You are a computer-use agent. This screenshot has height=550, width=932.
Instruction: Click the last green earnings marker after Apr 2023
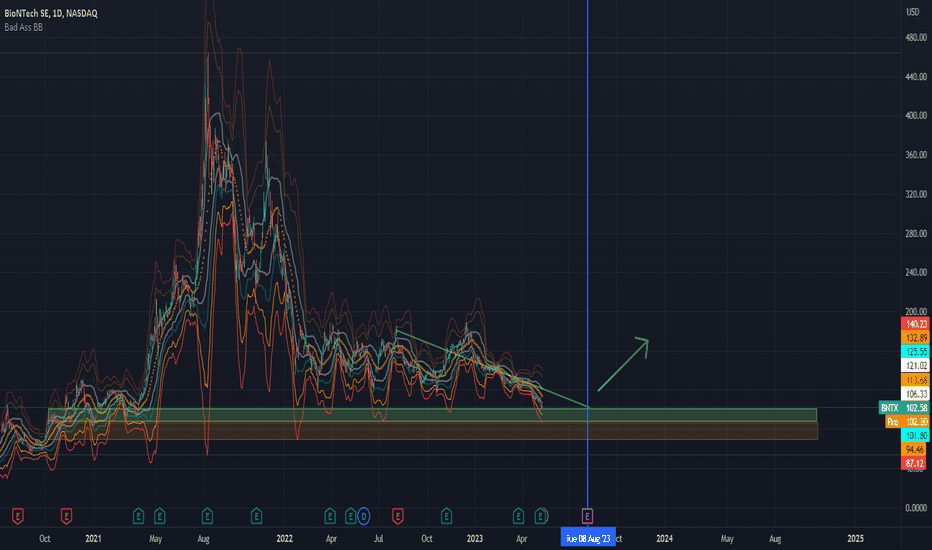click(x=540, y=516)
